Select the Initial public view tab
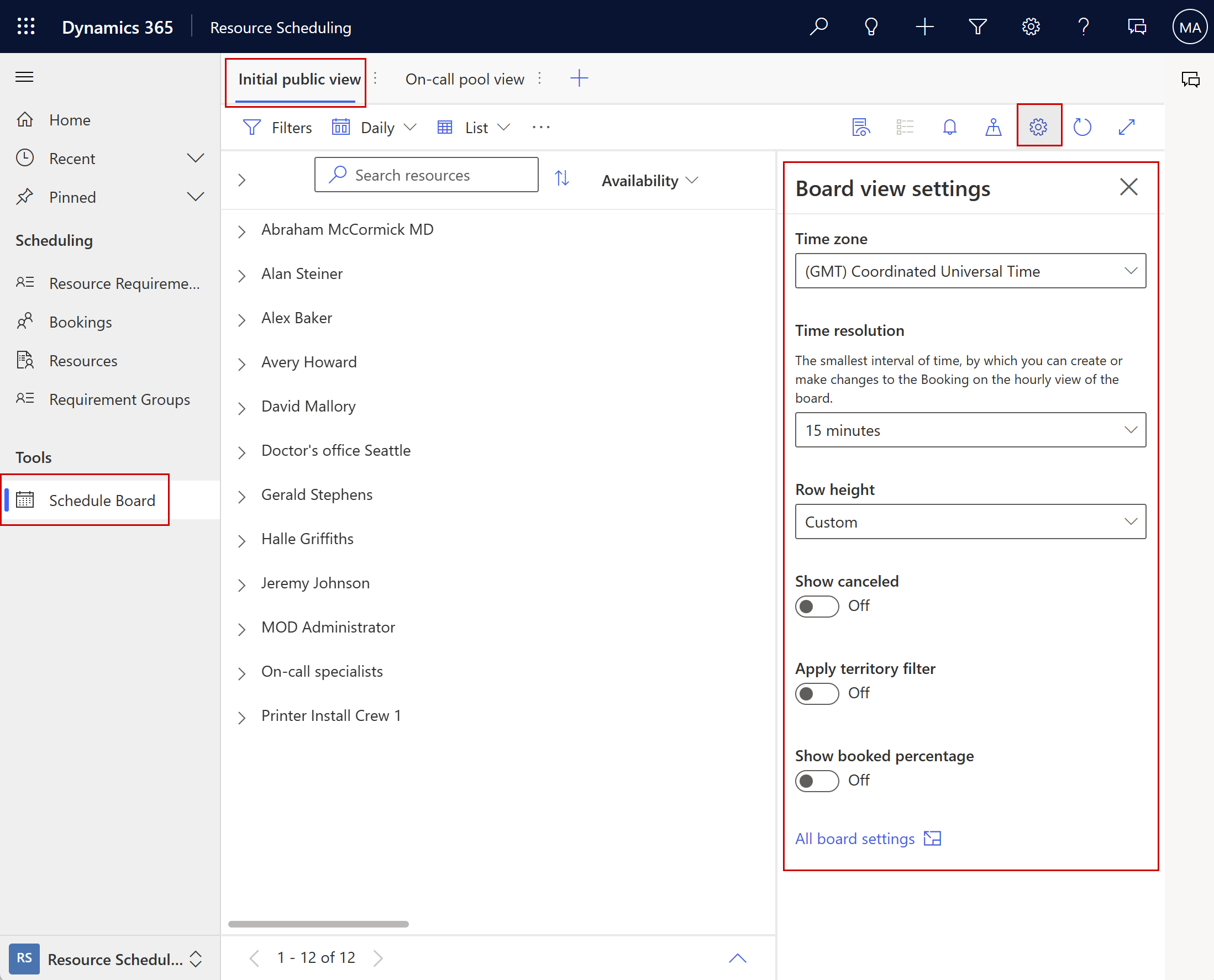The height and width of the screenshot is (980, 1214). 298,78
